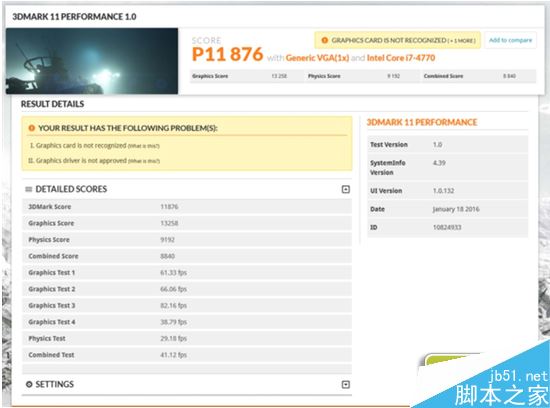Select the Graphics Score row in detailed scores
The width and height of the screenshot is (550, 408).
click(187, 223)
